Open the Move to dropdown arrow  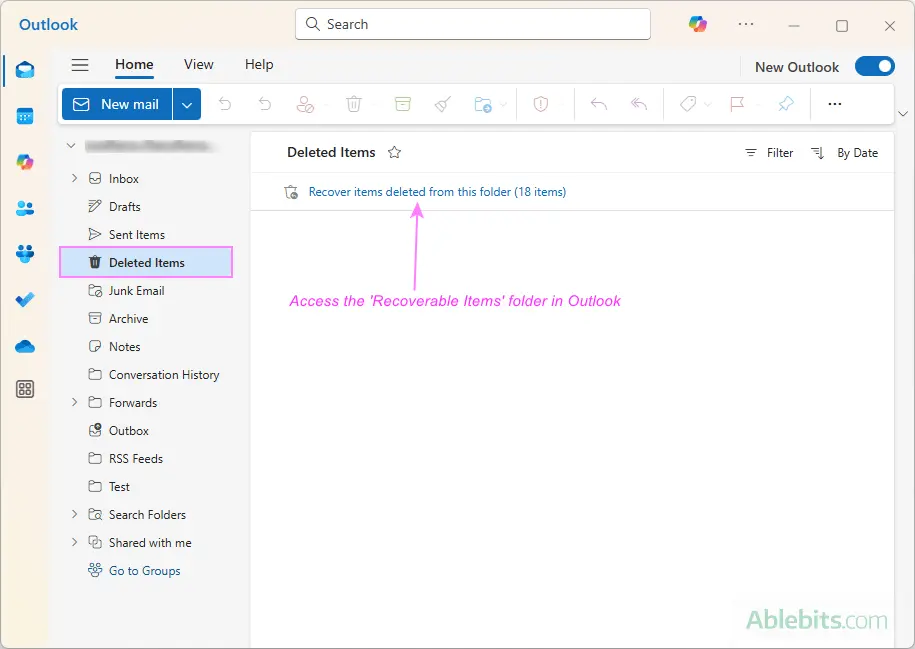[504, 104]
